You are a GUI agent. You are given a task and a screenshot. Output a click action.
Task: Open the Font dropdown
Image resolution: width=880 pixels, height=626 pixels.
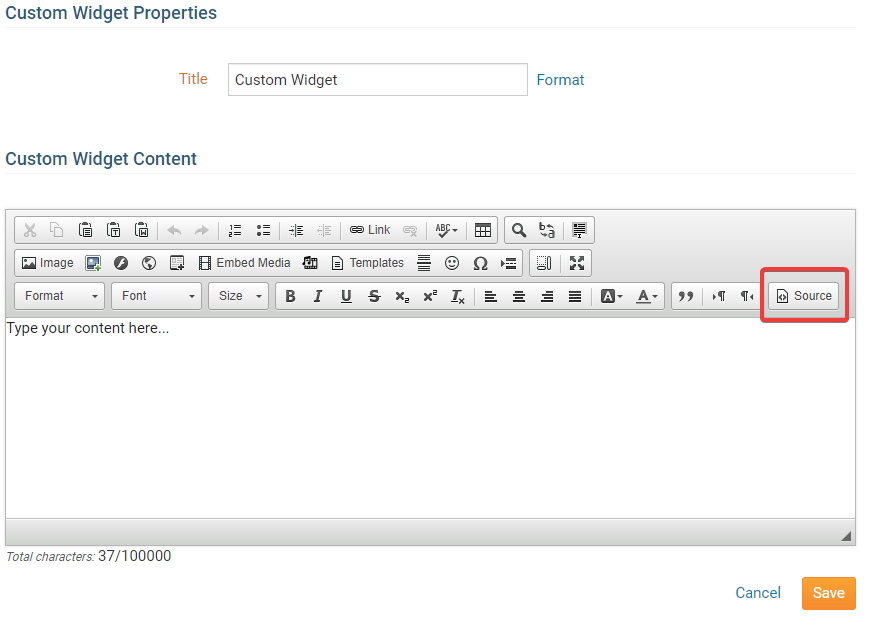(156, 296)
